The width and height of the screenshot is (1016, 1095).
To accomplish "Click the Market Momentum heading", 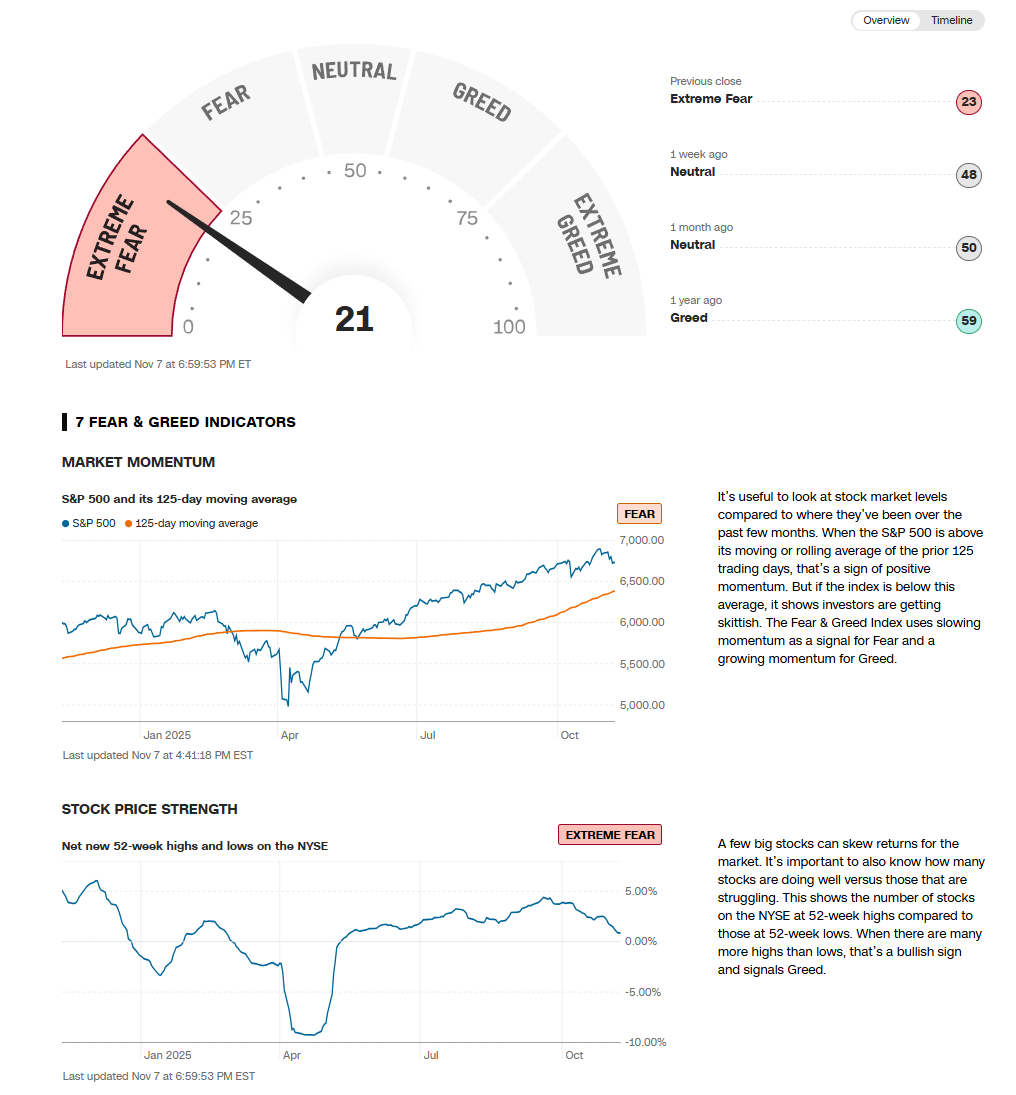I will (x=138, y=462).
